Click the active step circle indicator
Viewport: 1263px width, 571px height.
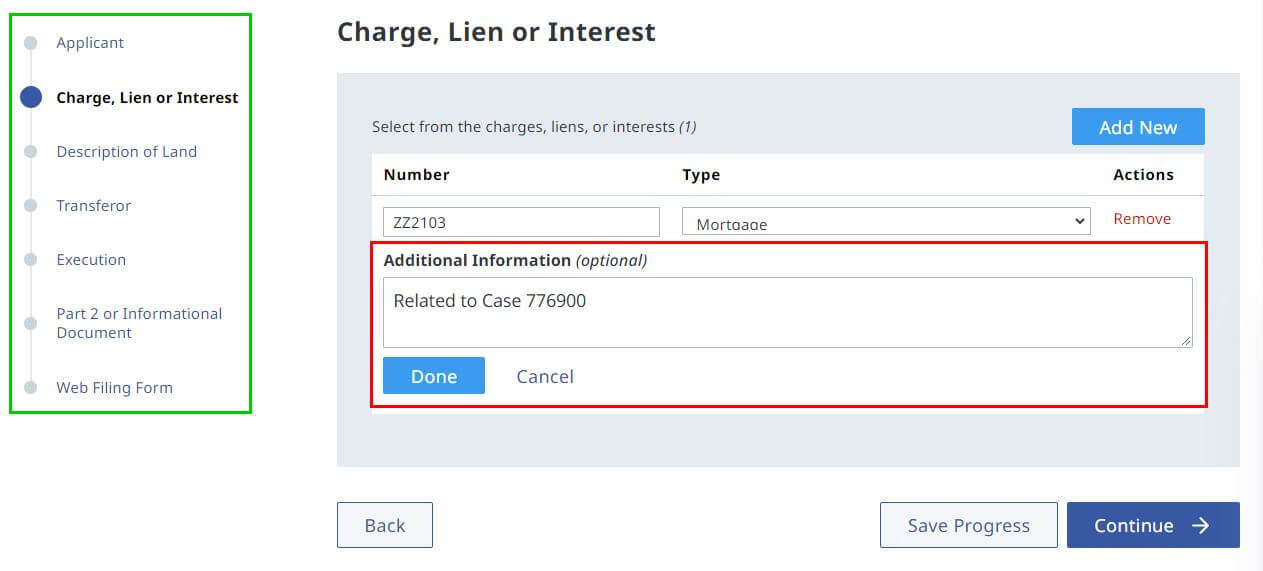(31, 97)
